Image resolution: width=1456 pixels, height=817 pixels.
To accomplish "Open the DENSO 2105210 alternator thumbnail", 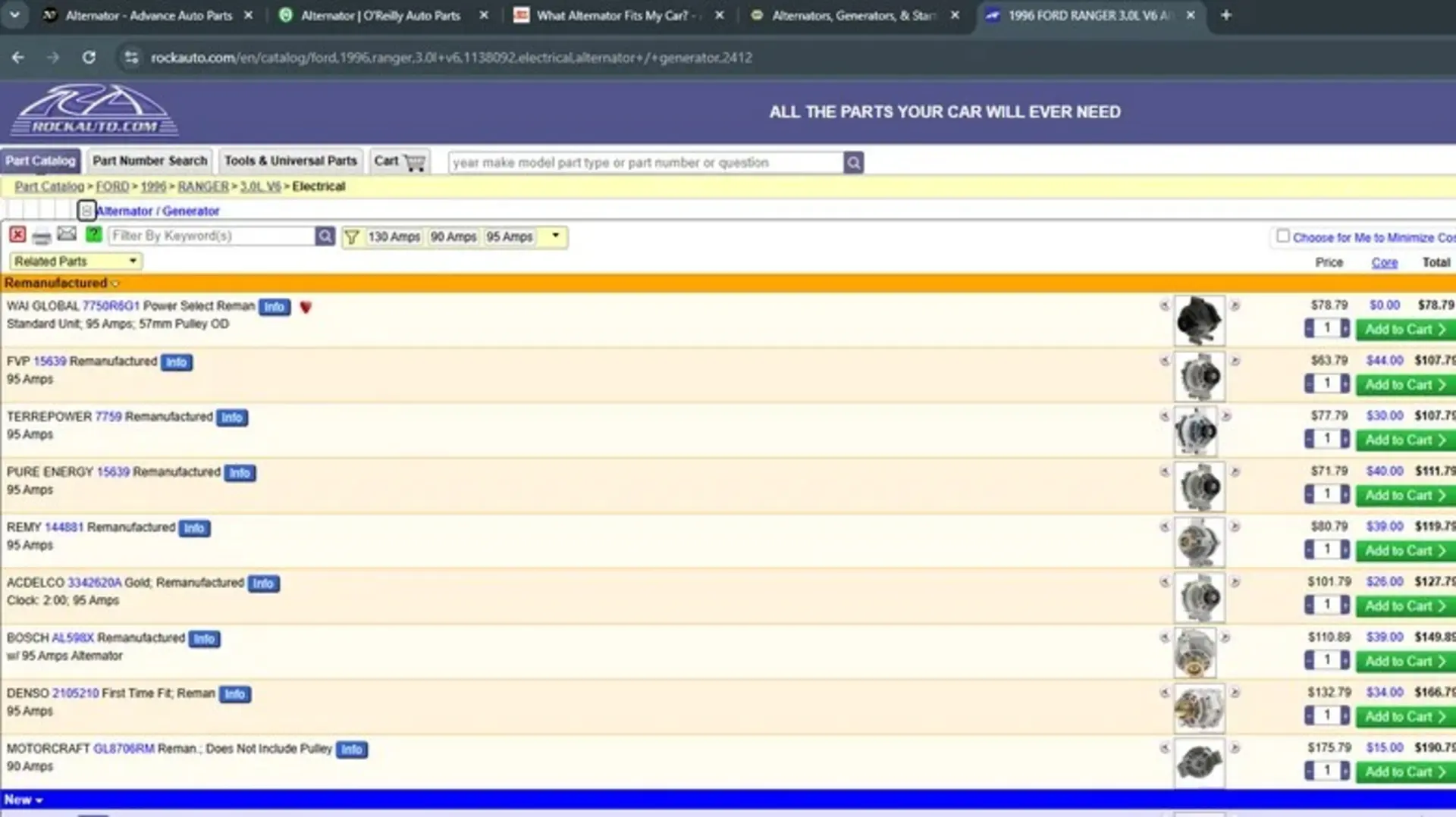I will pos(1199,708).
